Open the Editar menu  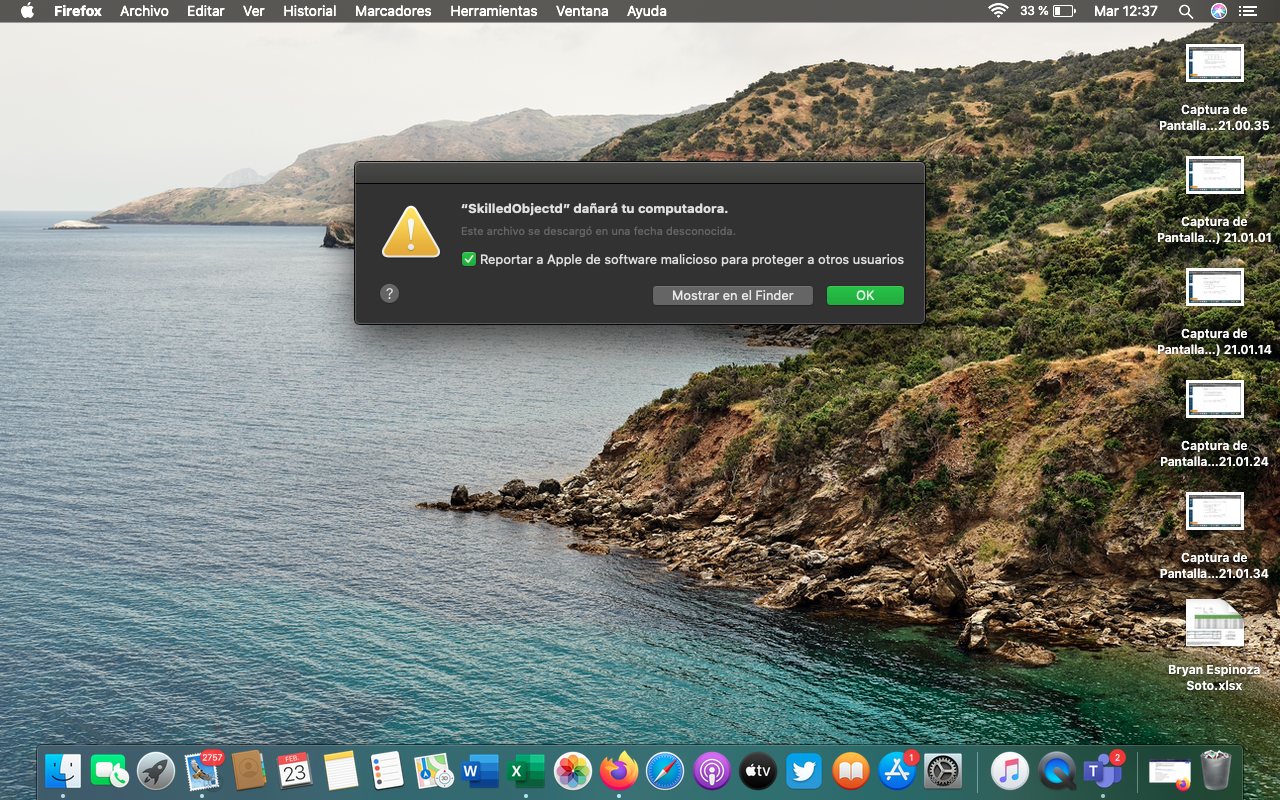pyautogui.click(x=206, y=11)
